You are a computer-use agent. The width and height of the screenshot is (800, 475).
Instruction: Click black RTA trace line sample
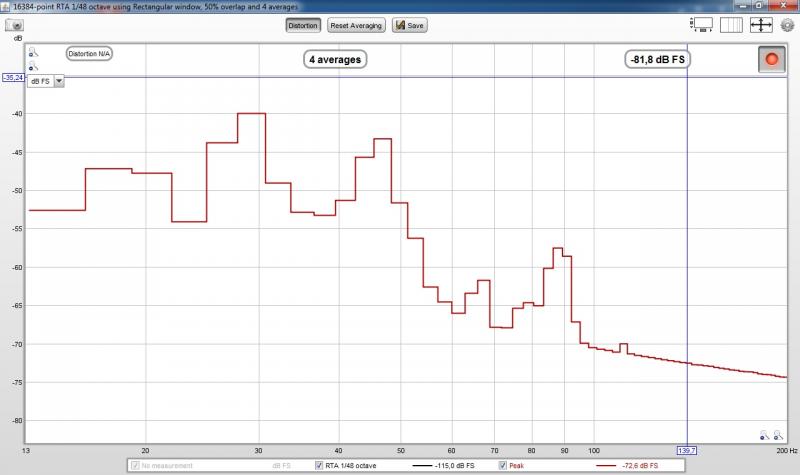[x=421, y=465]
